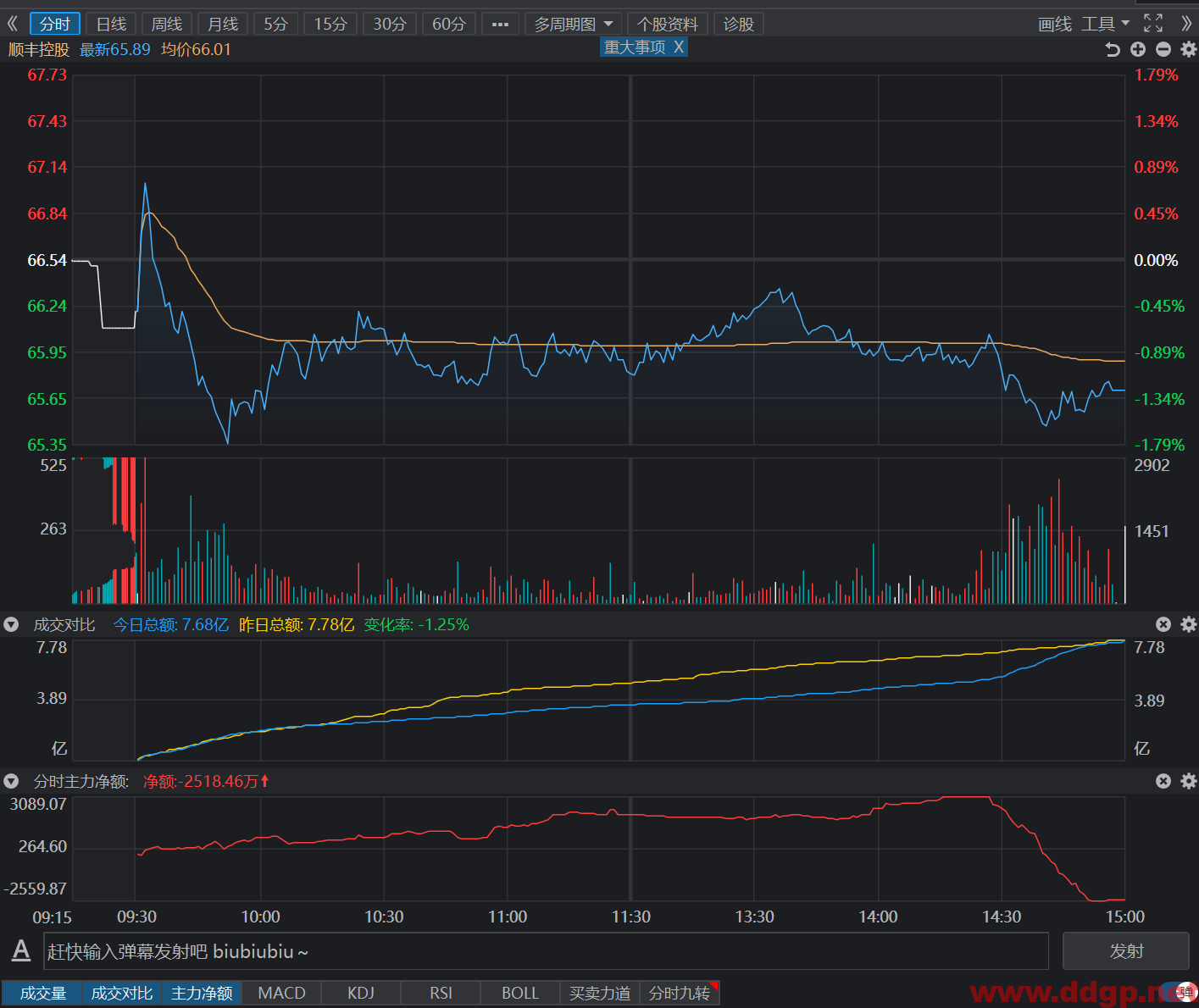Toggle 买卖力道 indicator
The width and height of the screenshot is (1199, 1008).
click(x=600, y=993)
